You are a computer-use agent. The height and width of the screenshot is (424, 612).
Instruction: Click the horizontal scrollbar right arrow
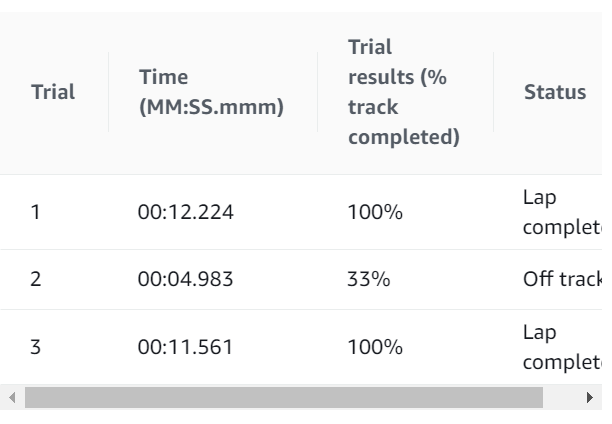(590, 398)
